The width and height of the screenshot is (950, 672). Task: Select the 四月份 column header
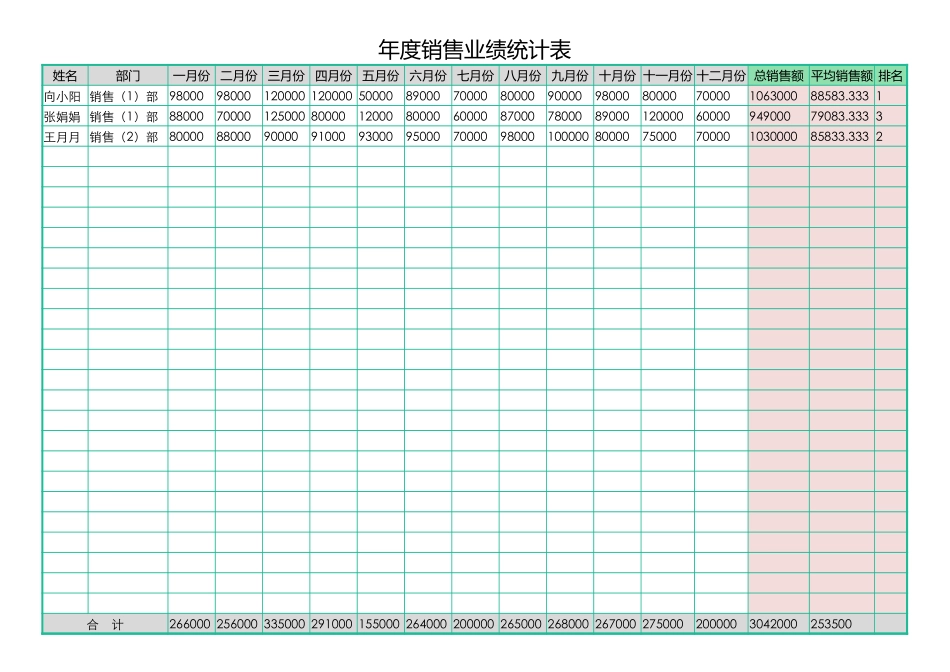tap(333, 76)
